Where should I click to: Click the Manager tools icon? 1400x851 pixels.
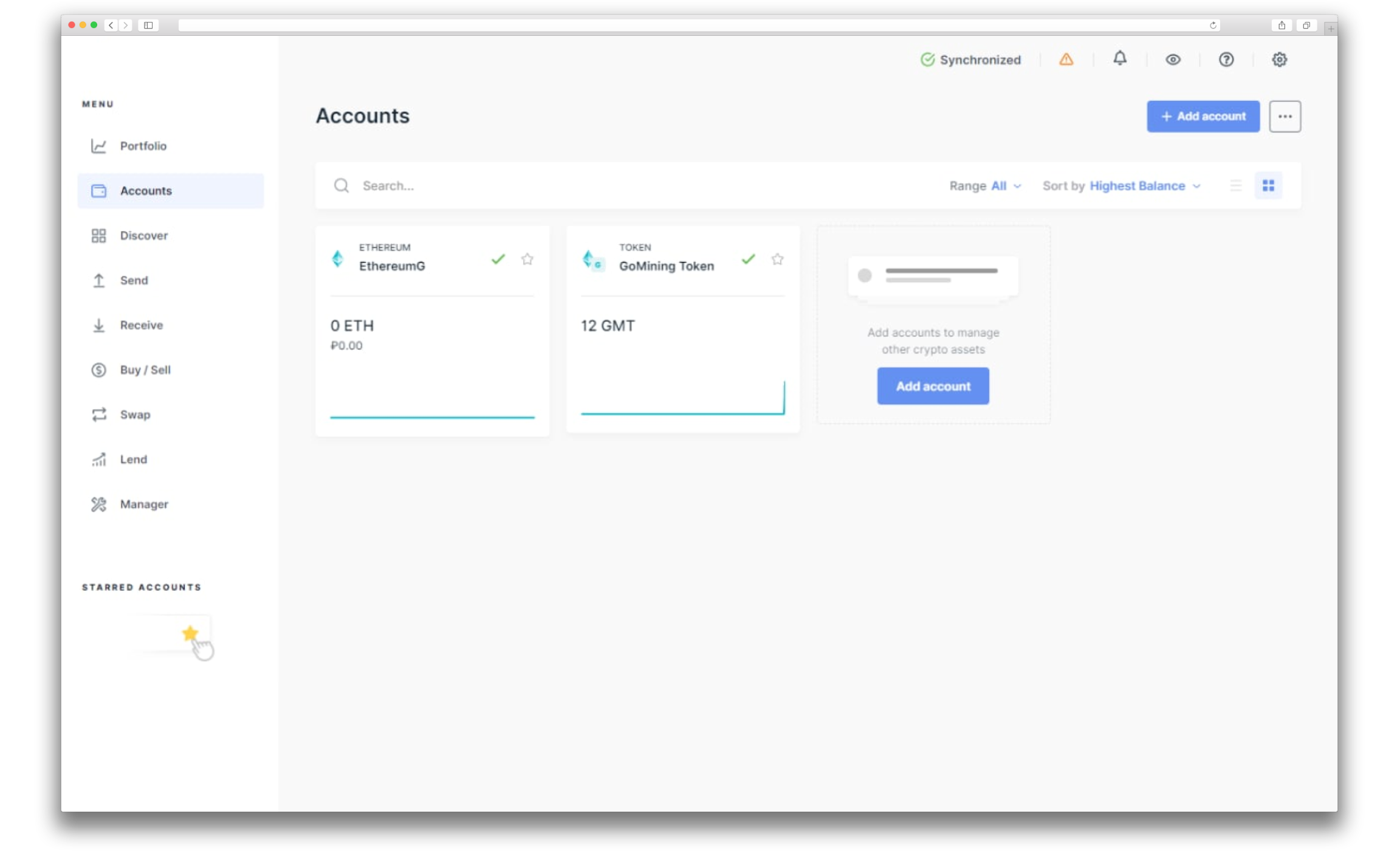pyautogui.click(x=98, y=504)
